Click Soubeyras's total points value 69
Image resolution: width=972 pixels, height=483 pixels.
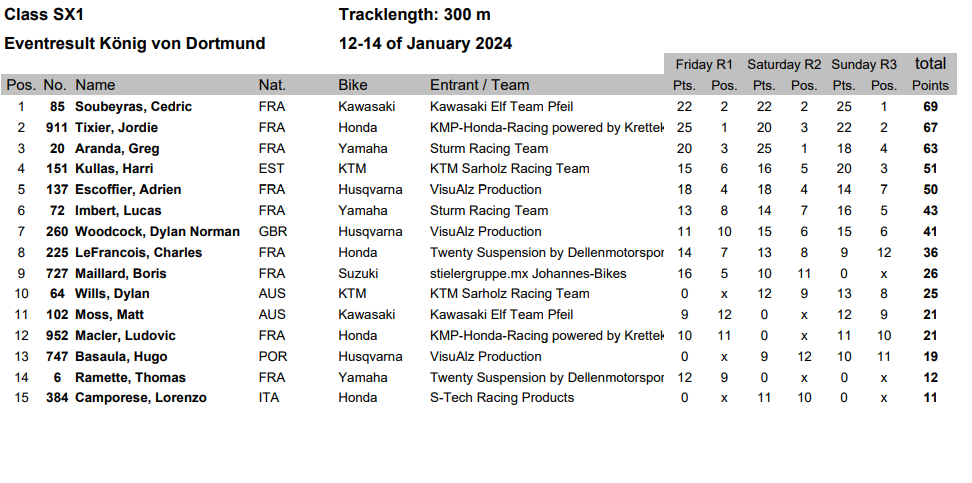(930, 107)
